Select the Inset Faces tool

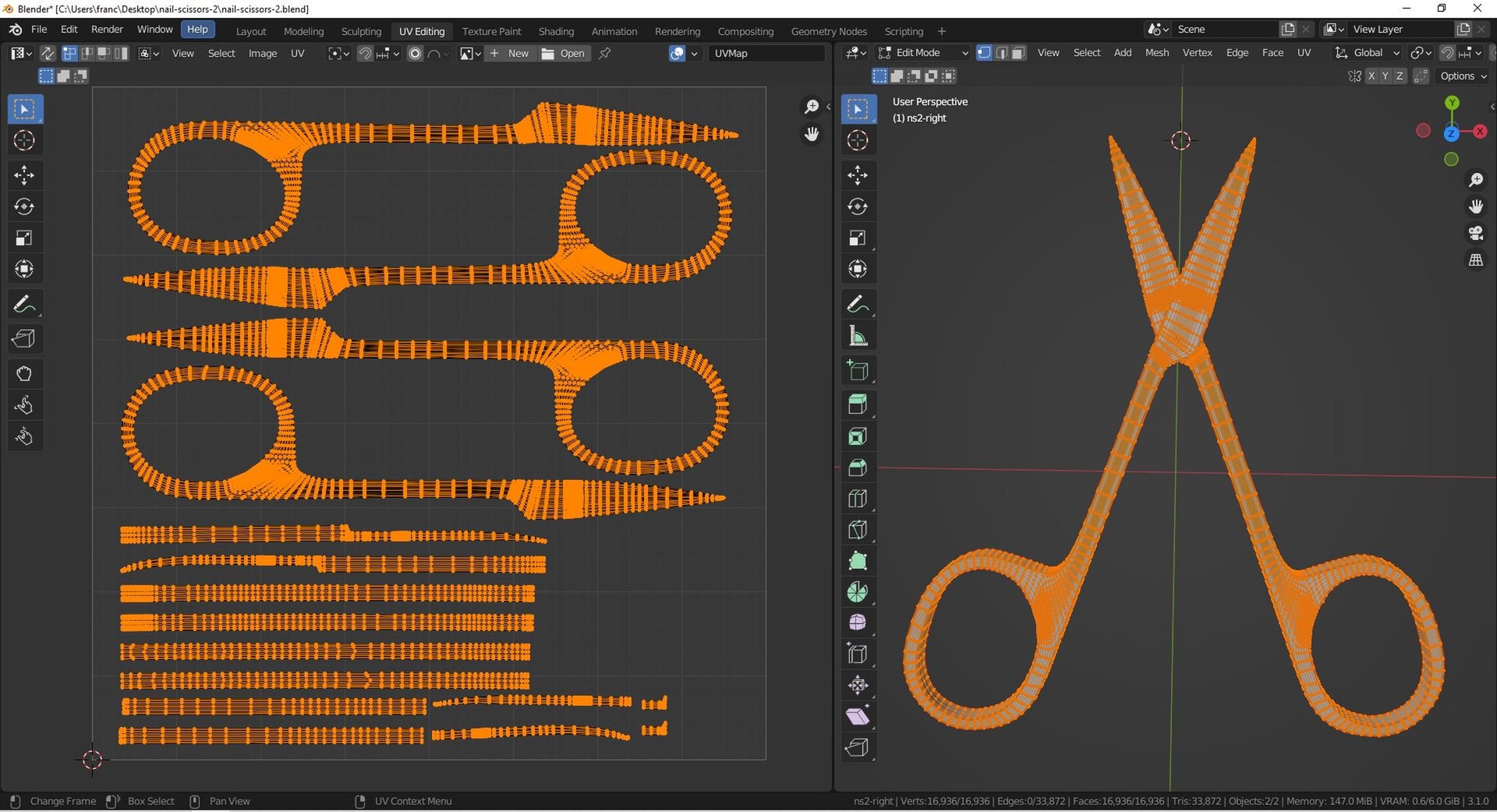(x=858, y=436)
